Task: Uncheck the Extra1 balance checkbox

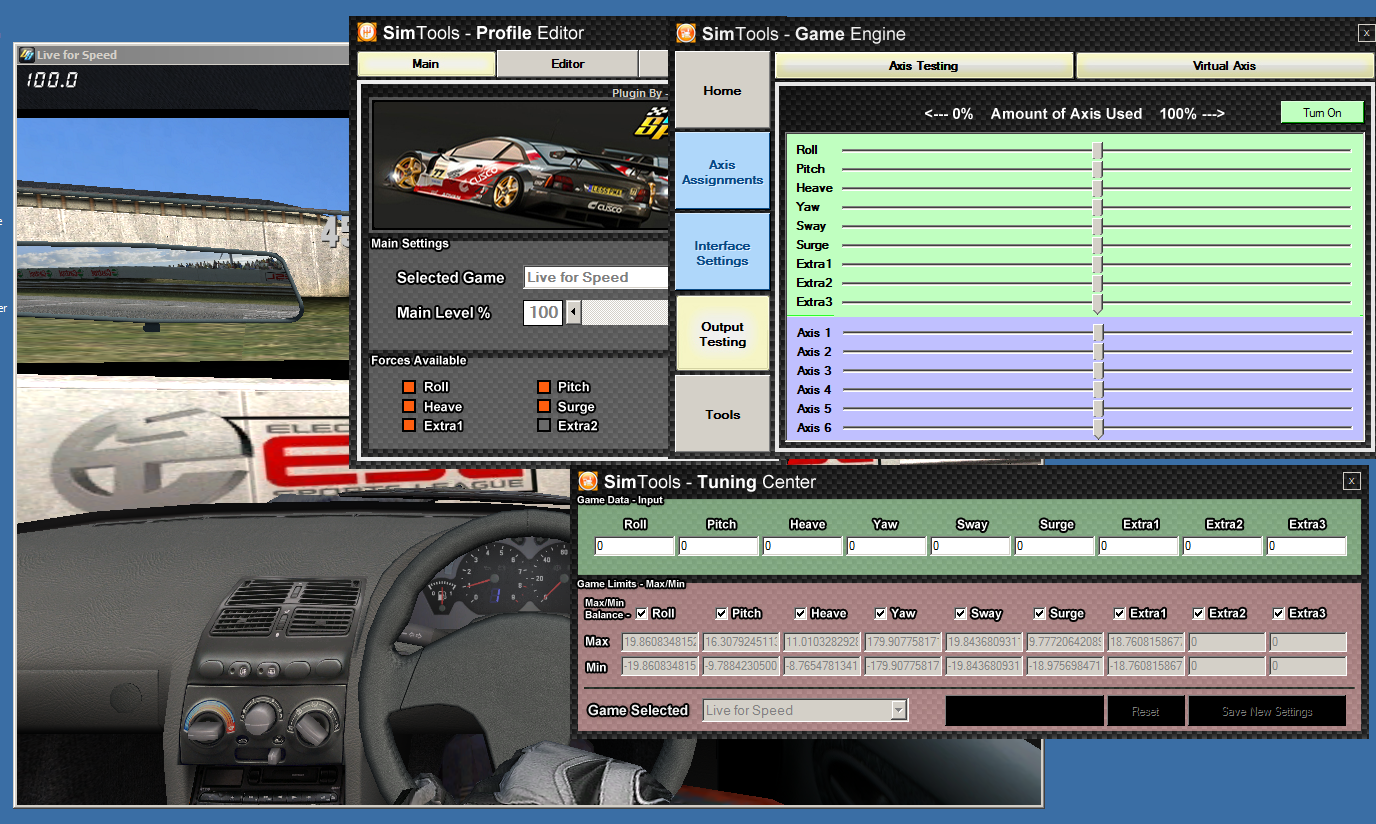Action: (1120, 613)
